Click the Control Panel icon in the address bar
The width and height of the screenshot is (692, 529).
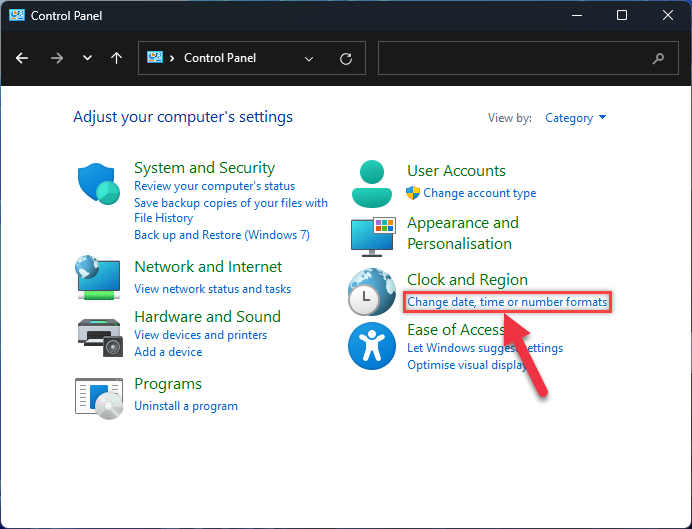click(155, 57)
